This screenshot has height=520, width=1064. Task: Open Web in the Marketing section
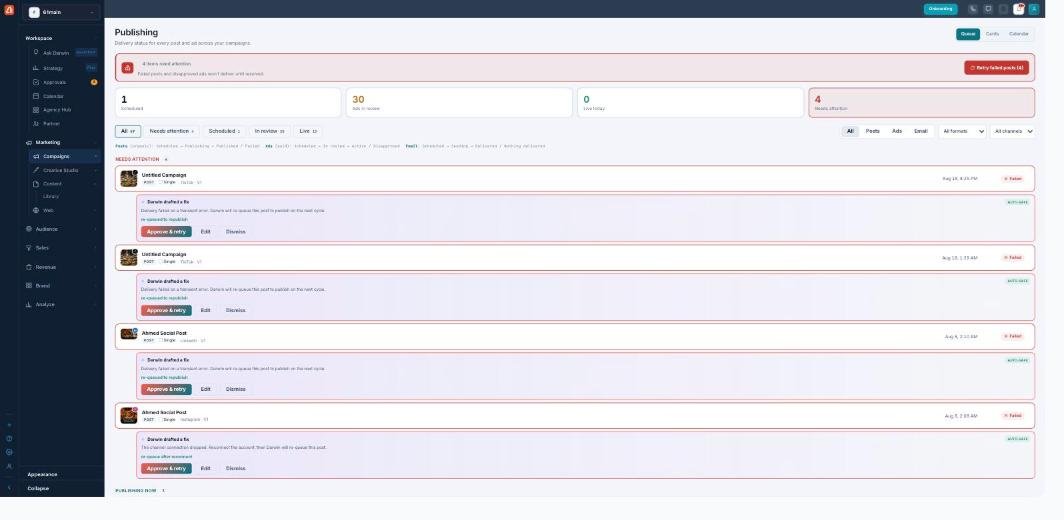(65, 210)
